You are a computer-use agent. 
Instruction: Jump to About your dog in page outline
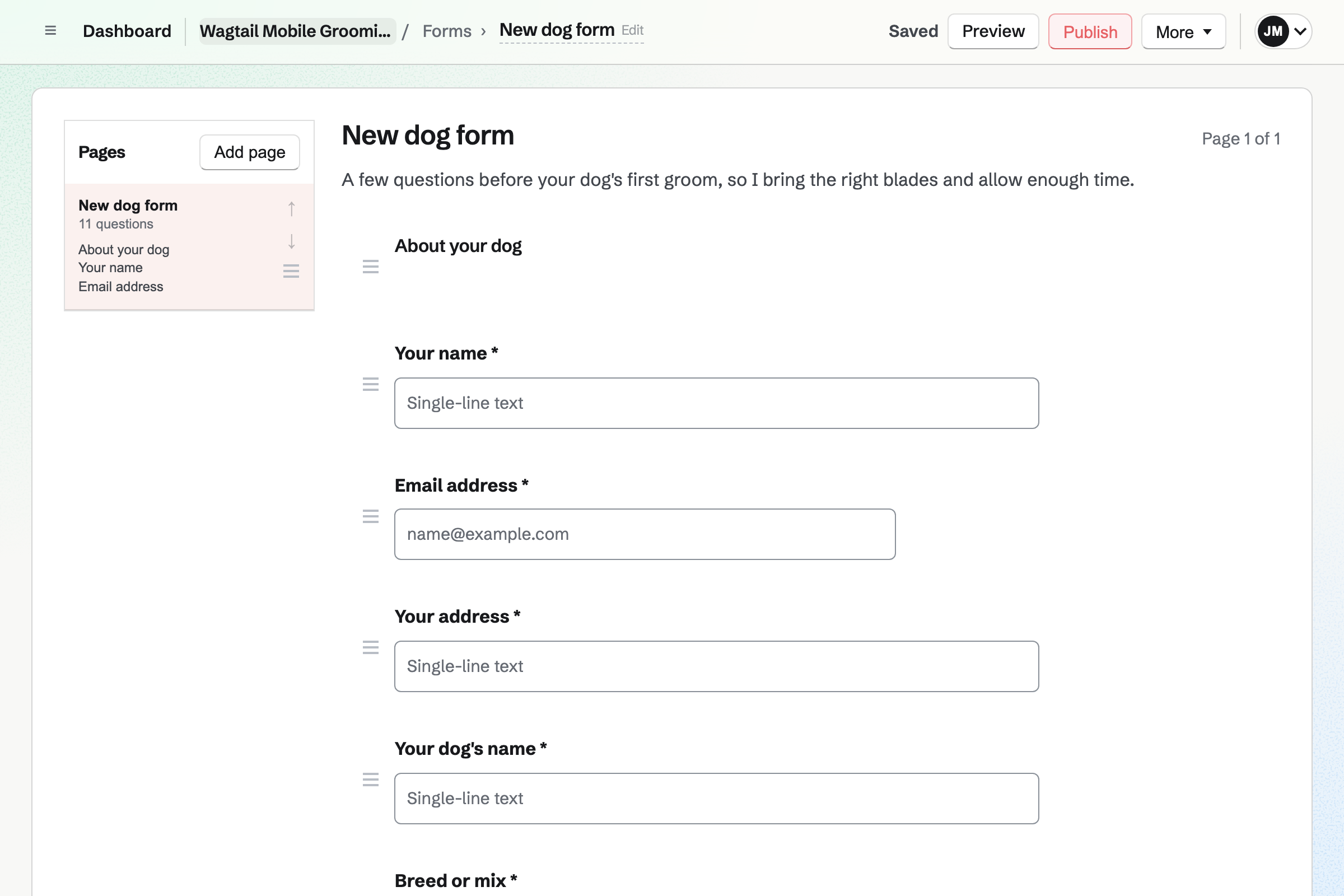click(124, 250)
